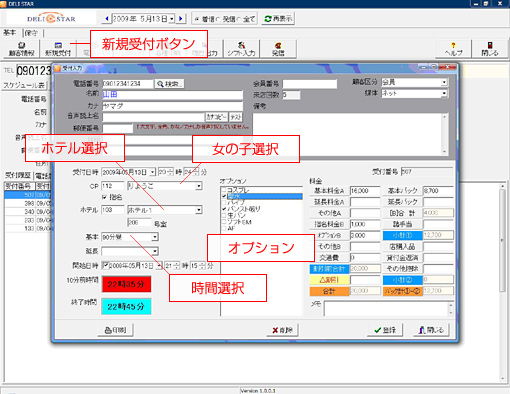Select history row number 230
This screenshot has width=510, height=394.
(x=28, y=220)
